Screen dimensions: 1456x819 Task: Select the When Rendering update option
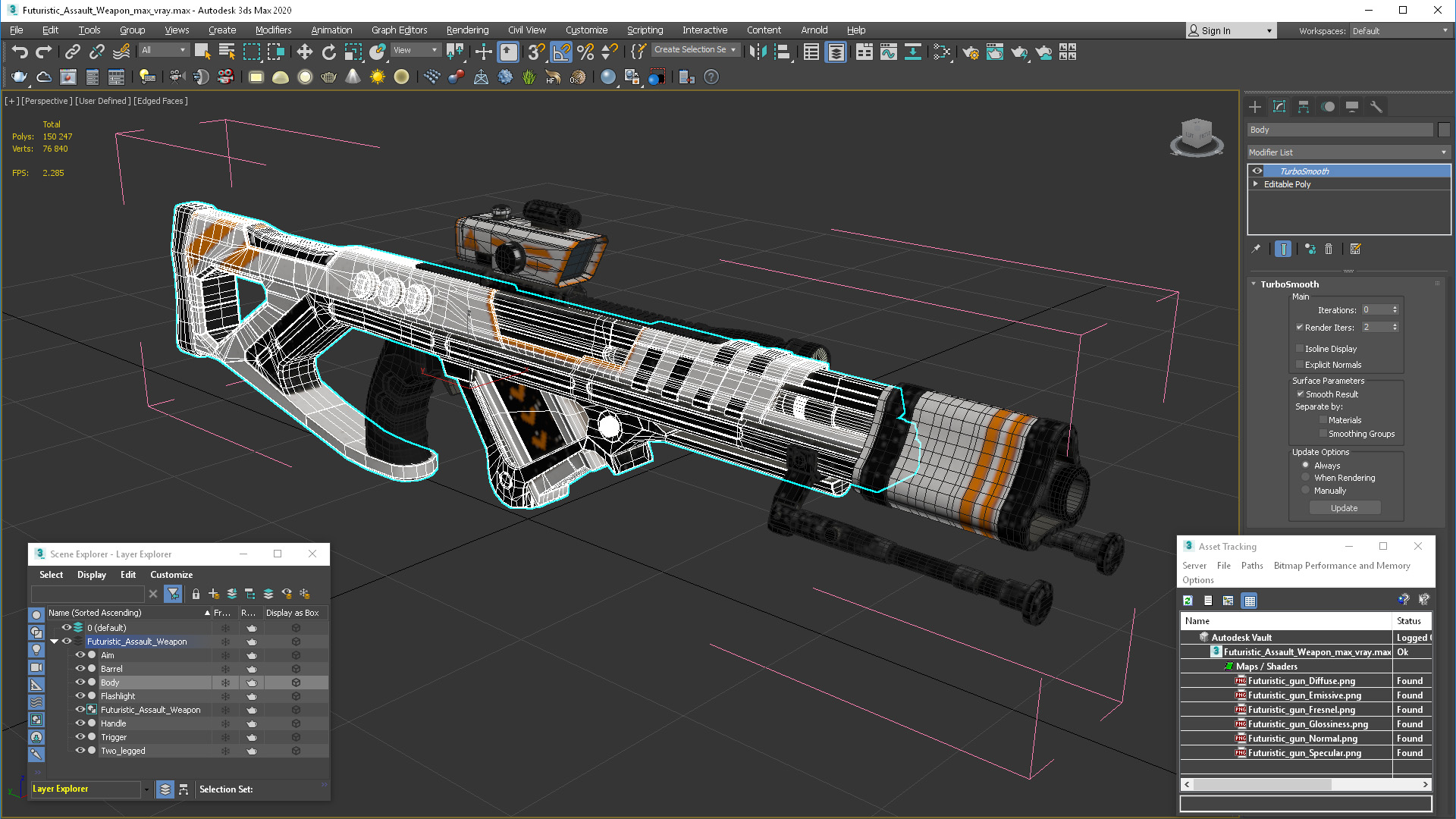pyautogui.click(x=1306, y=478)
